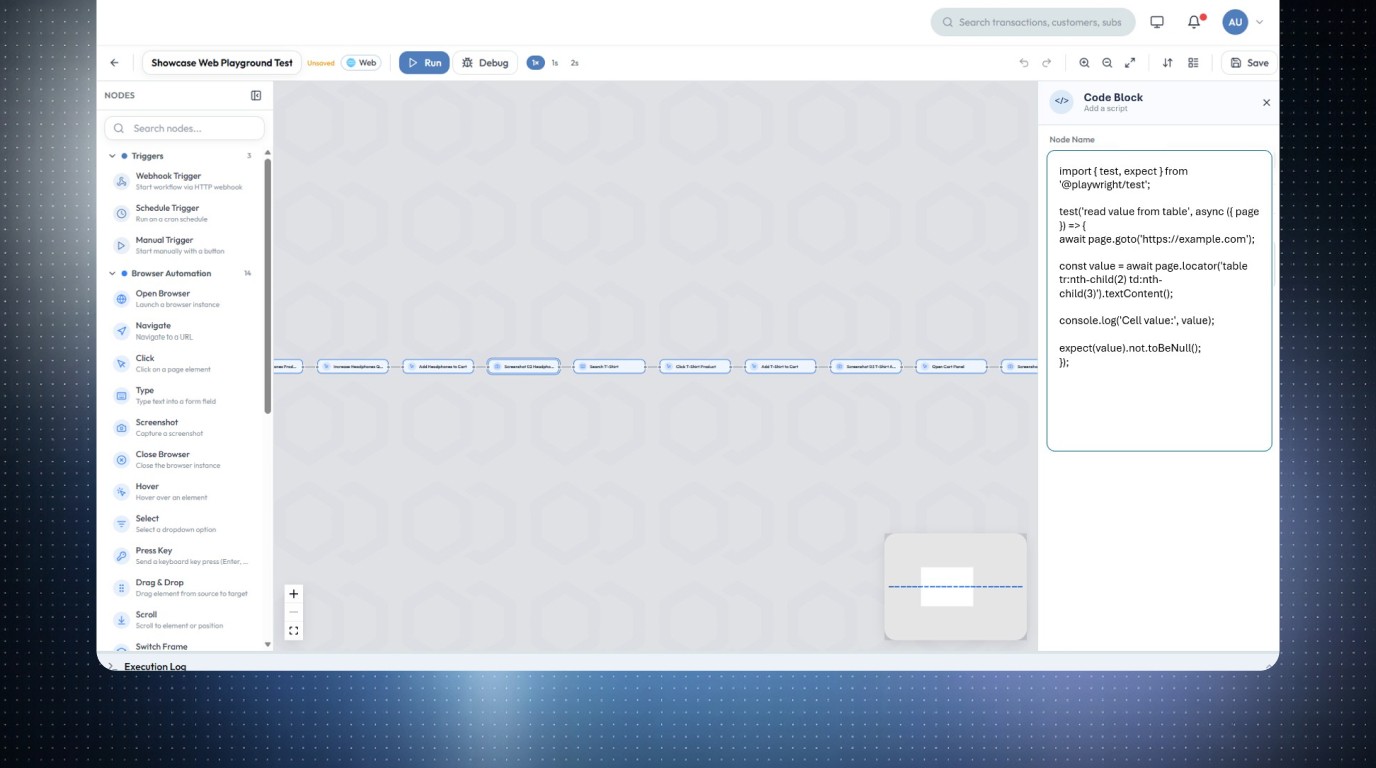Select the Click node in list
Viewport: 1376px width, 768px height.
coord(185,363)
